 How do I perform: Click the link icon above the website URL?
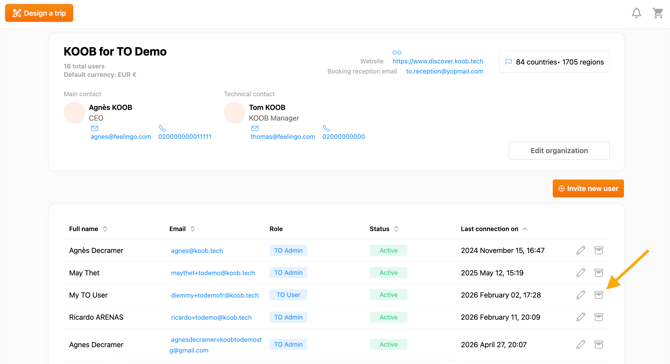[397, 53]
